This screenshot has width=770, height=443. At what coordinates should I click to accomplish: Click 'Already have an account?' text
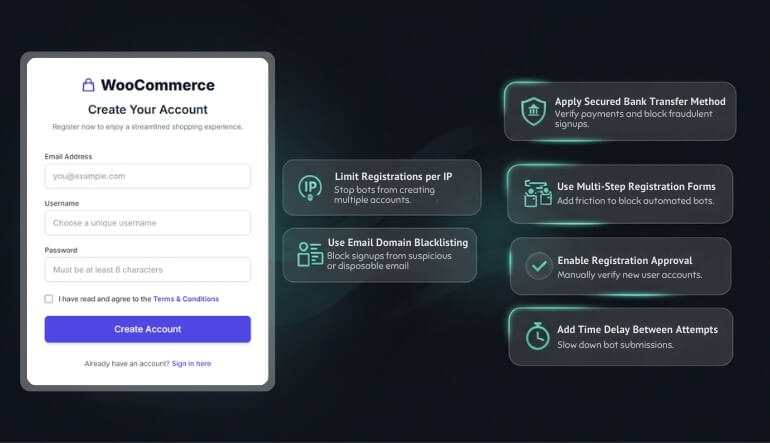pos(127,363)
